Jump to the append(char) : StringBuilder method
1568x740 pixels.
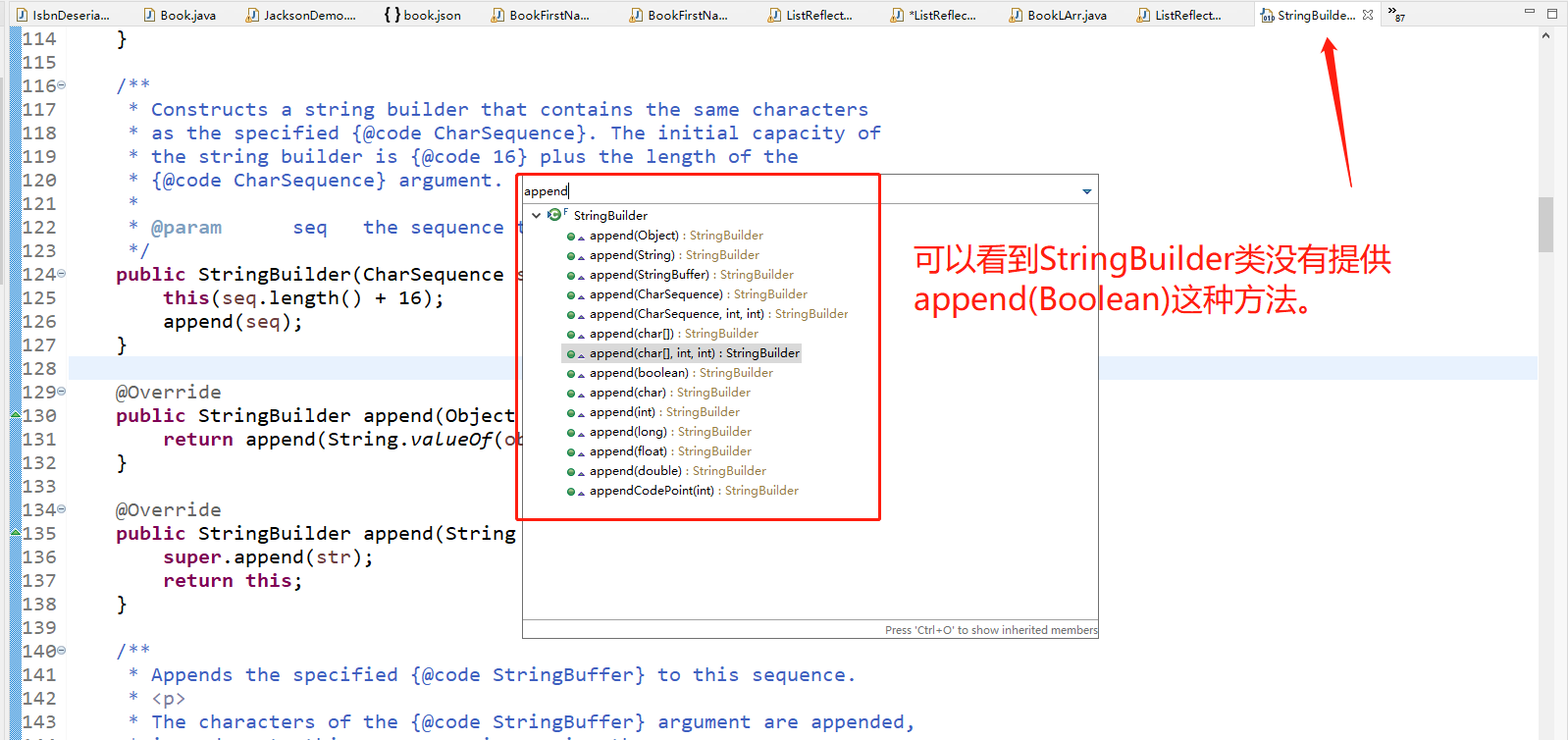(x=670, y=393)
